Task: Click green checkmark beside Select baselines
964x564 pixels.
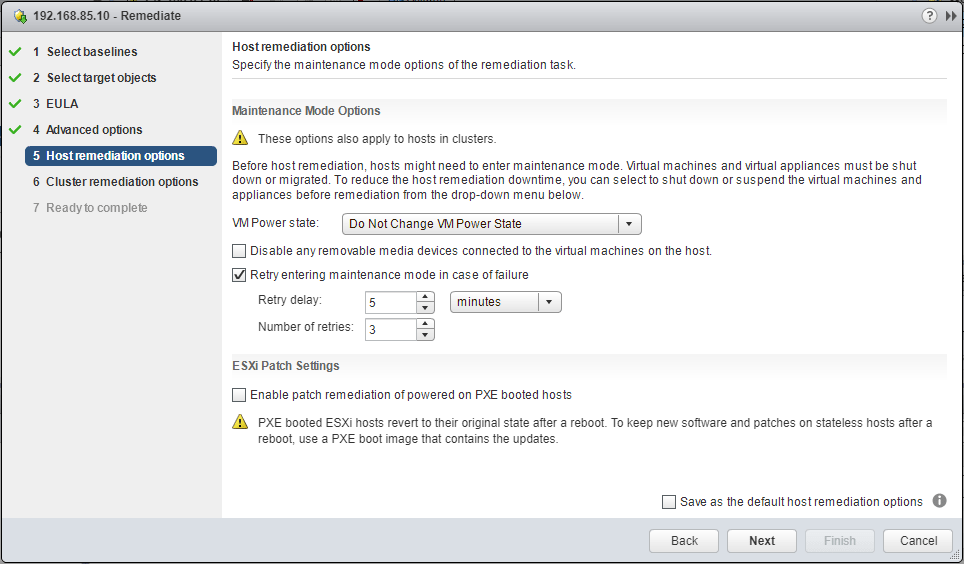Action: (x=15, y=52)
